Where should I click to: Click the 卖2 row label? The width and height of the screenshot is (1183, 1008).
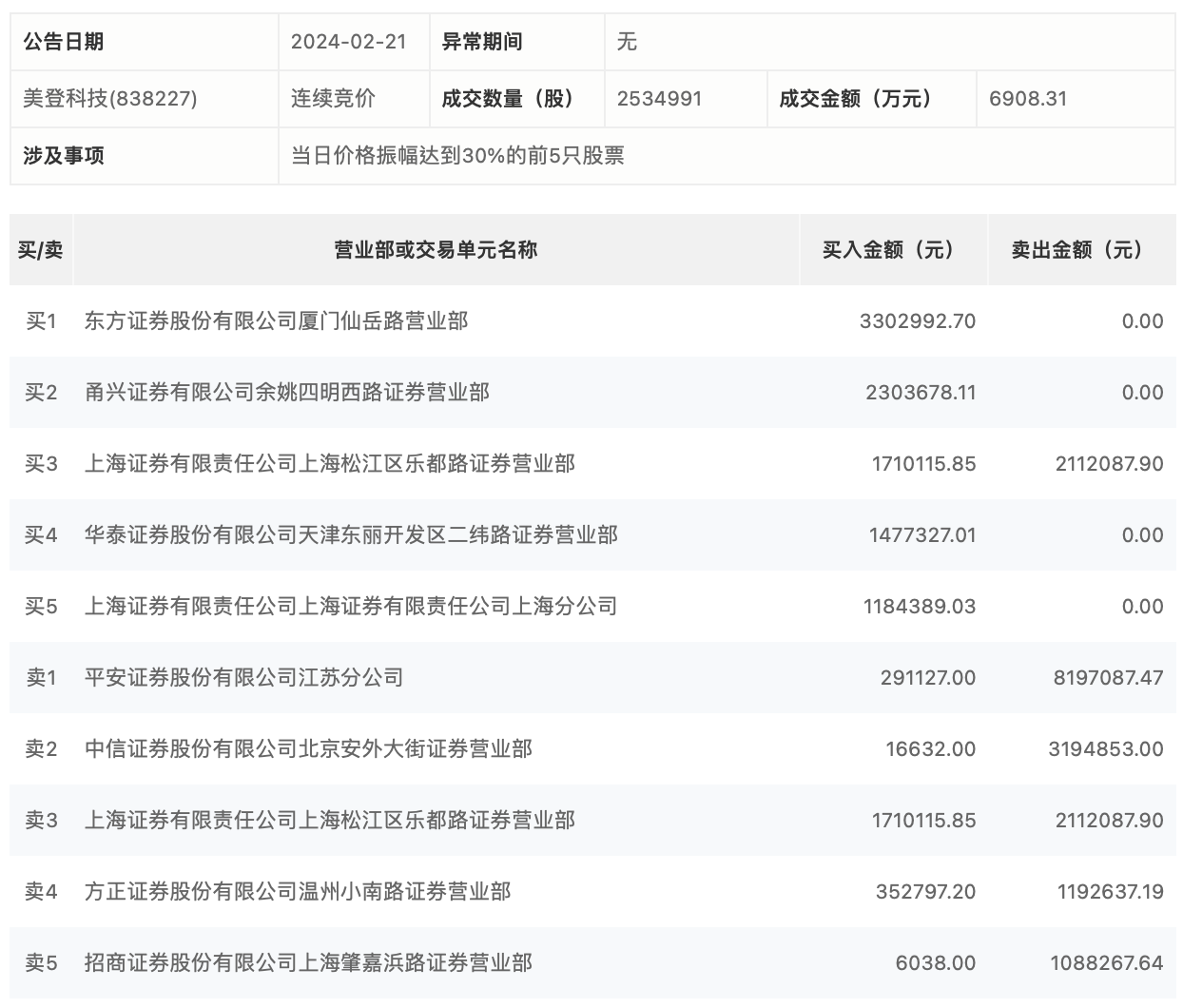click(41, 749)
